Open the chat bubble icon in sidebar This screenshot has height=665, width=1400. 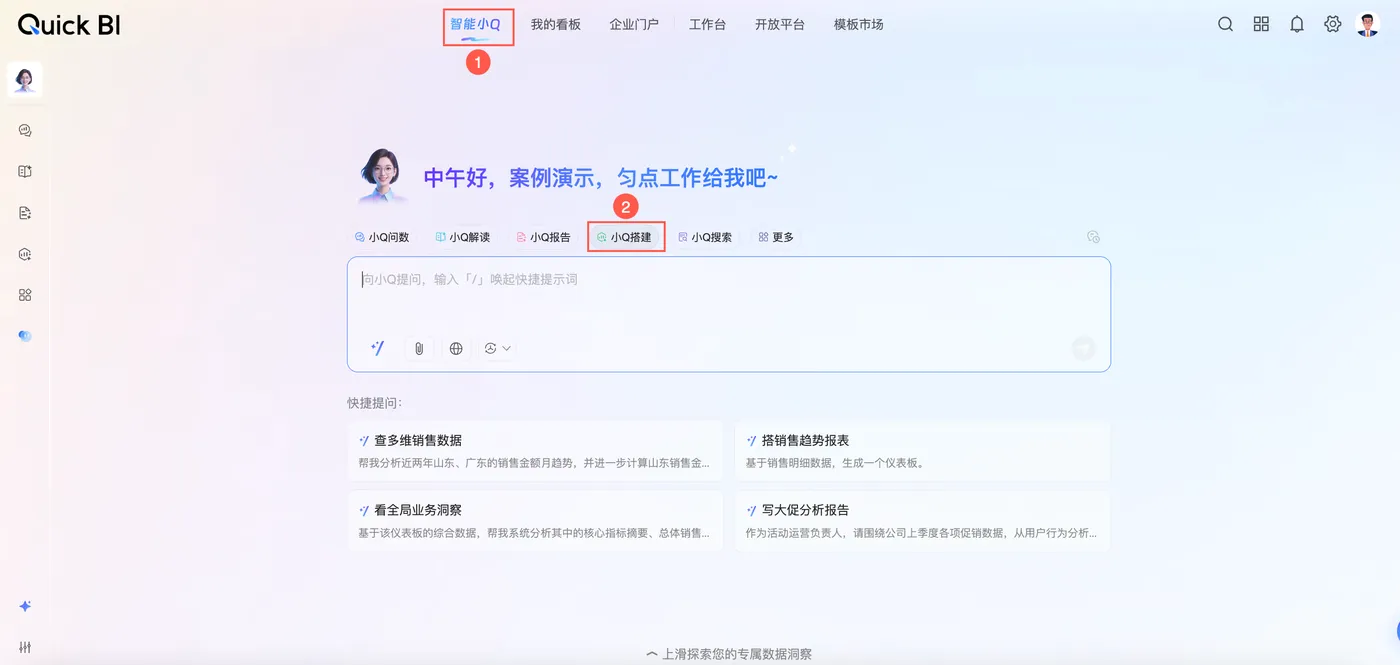click(x=25, y=130)
